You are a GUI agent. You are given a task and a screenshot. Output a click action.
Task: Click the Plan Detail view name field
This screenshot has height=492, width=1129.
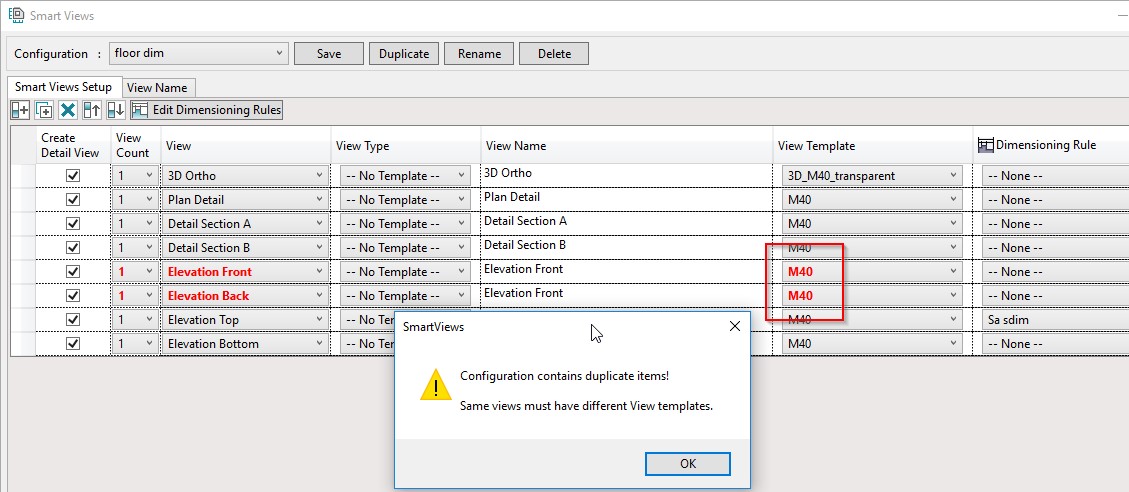point(625,198)
